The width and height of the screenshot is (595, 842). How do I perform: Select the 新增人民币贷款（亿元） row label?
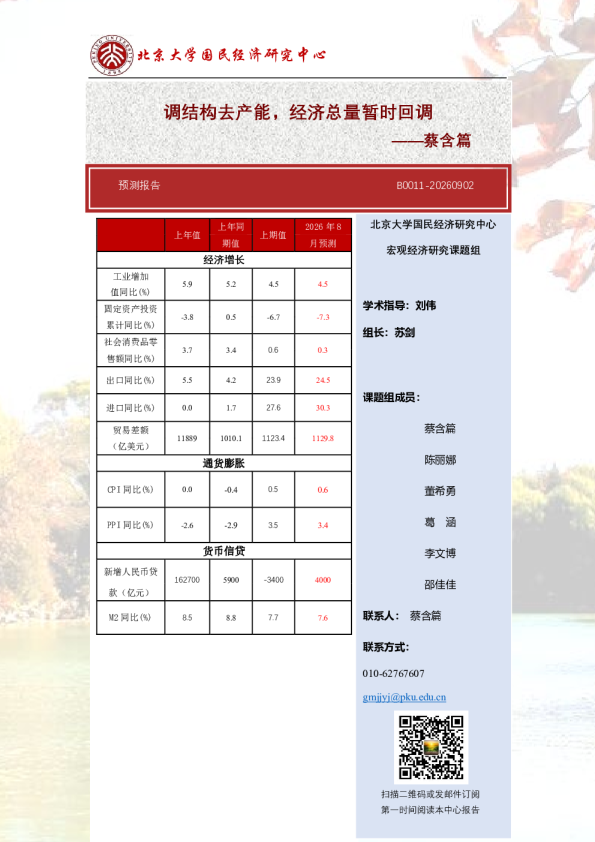130,582
